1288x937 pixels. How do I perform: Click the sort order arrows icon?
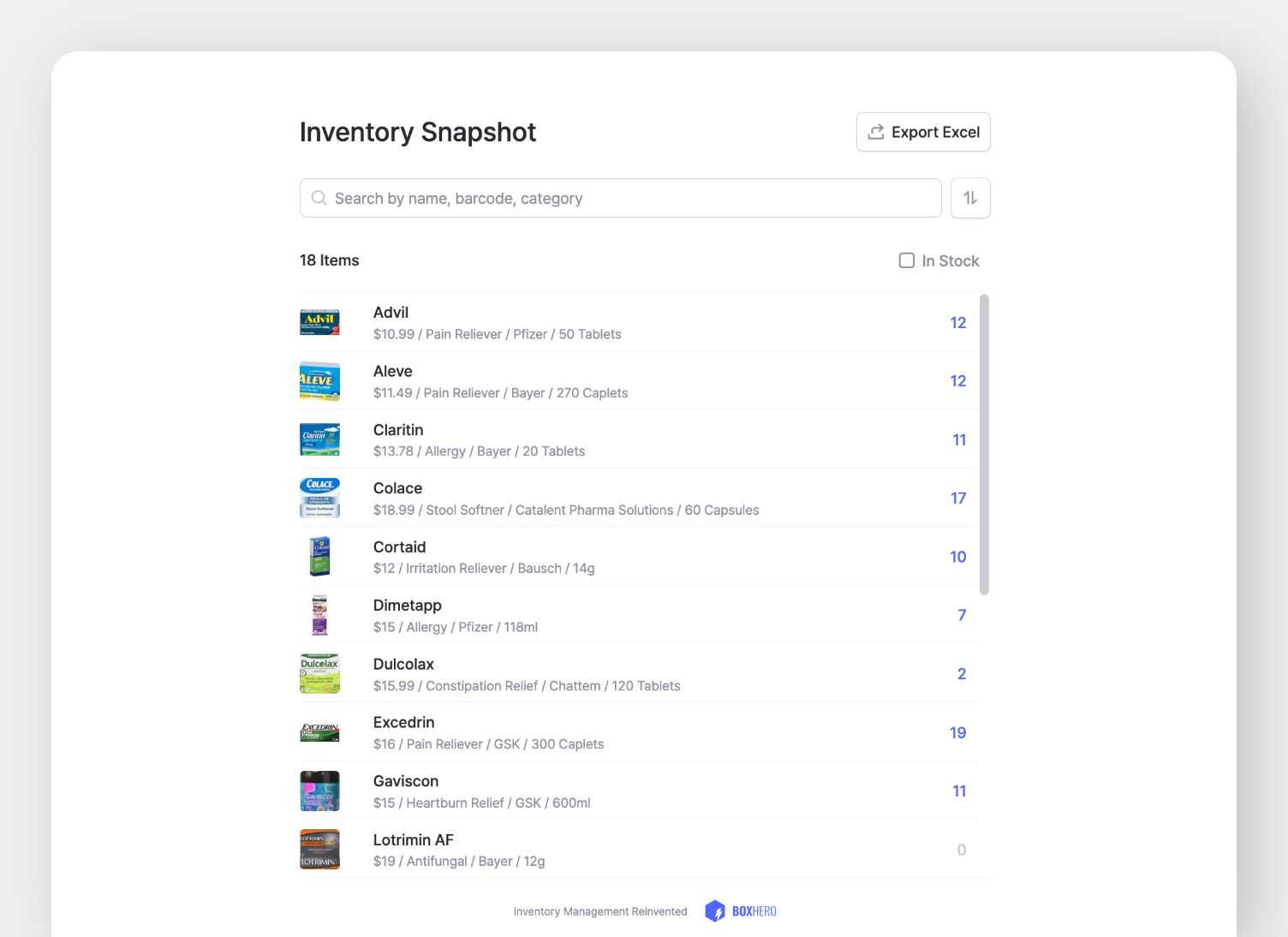tap(970, 198)
